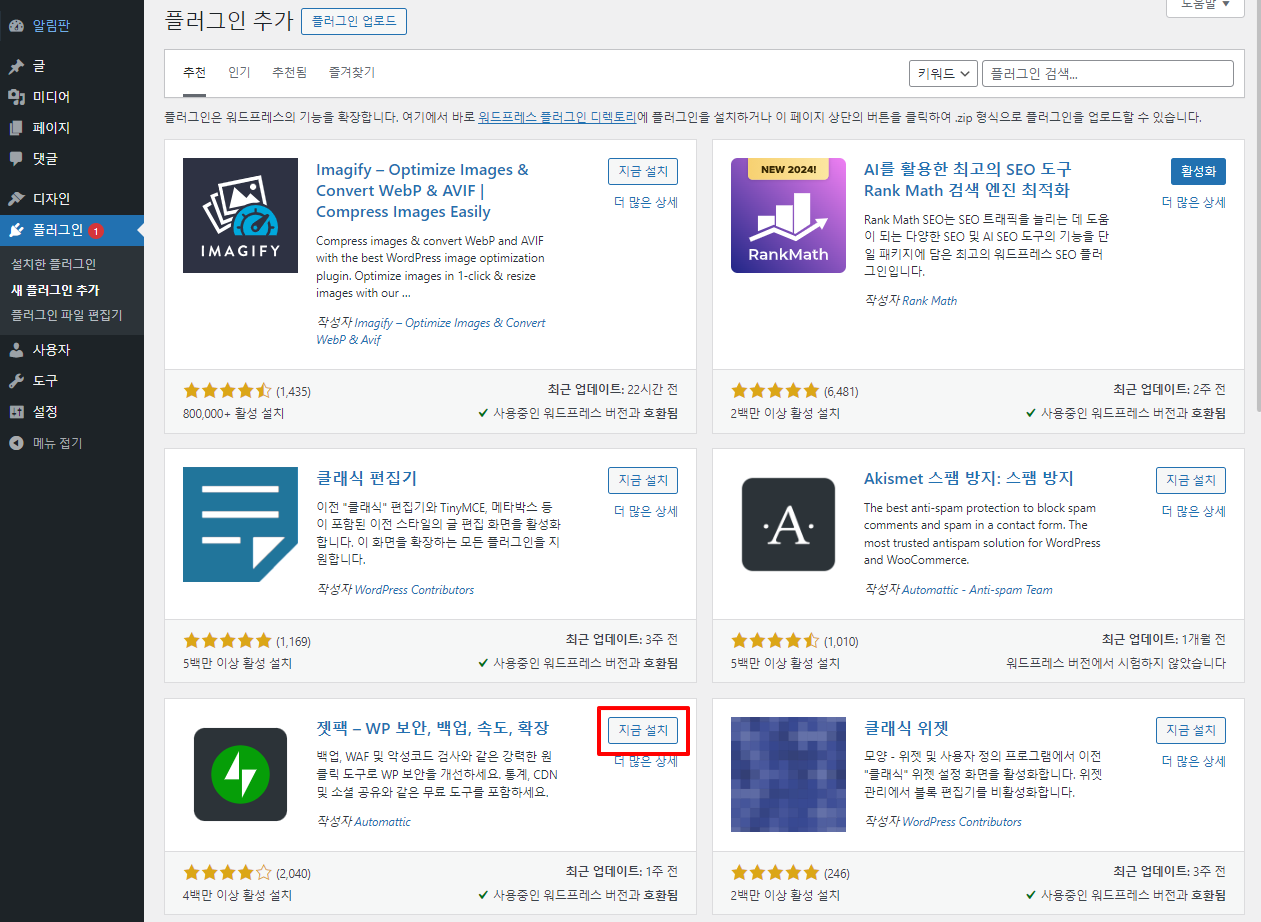
Task: Click the 도구 wrench icon in sidebar
Action: (16, 381)
